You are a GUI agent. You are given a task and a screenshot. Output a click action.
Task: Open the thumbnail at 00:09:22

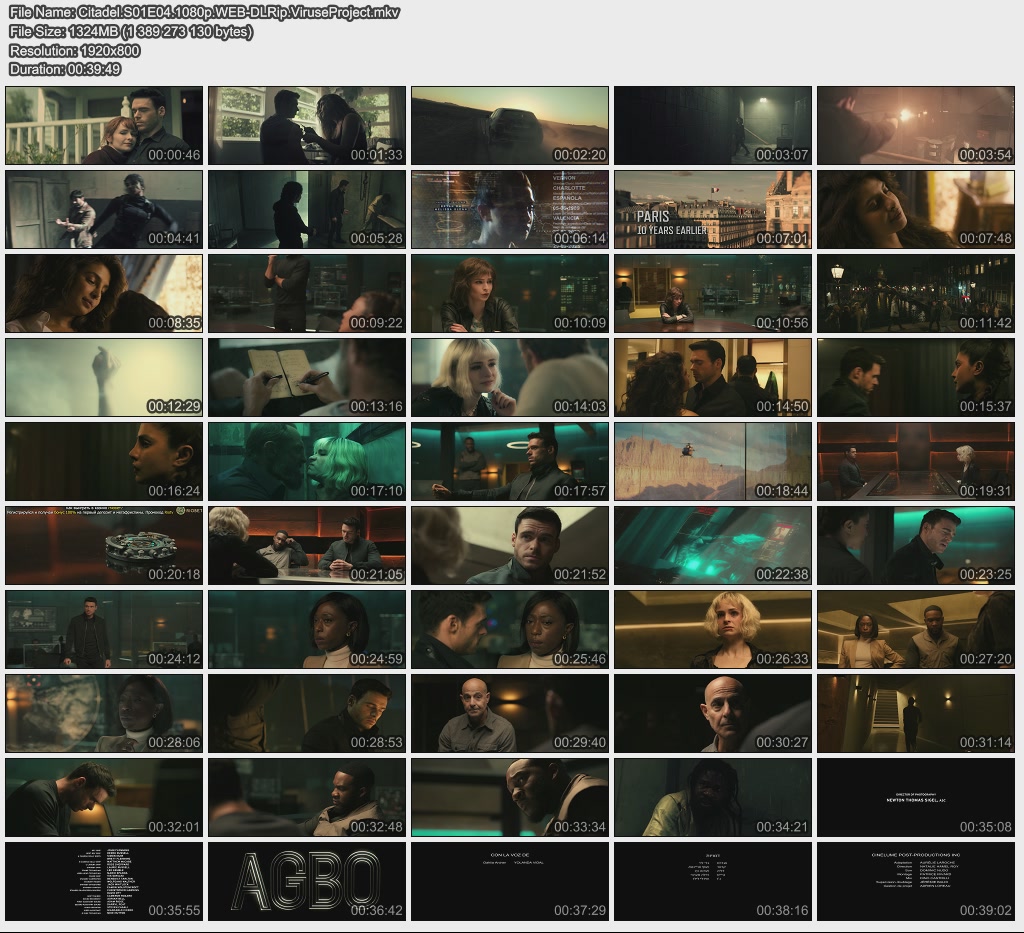pyautogui.click(x=307, y=293)
